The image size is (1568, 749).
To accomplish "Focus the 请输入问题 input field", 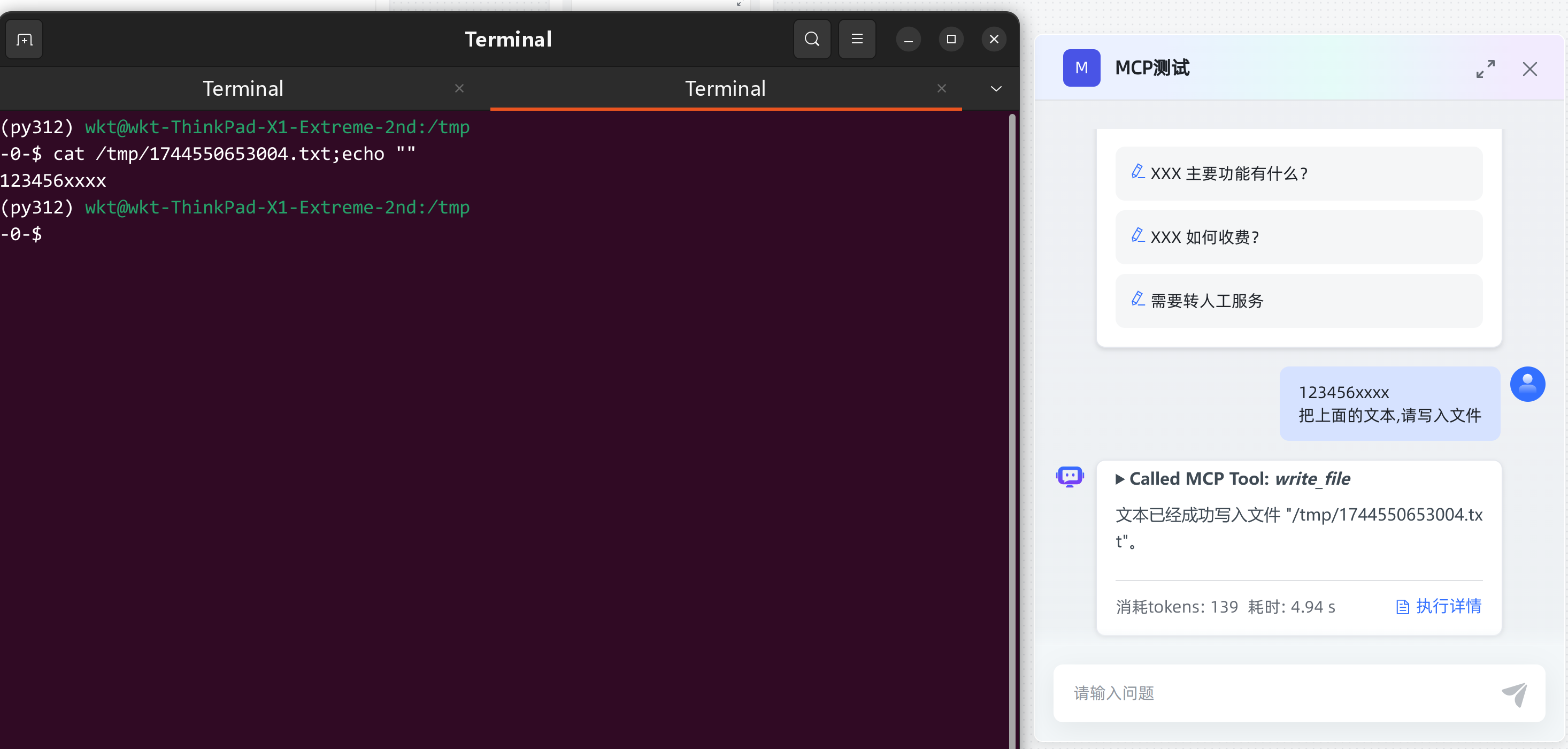I will click(1278, 693).
